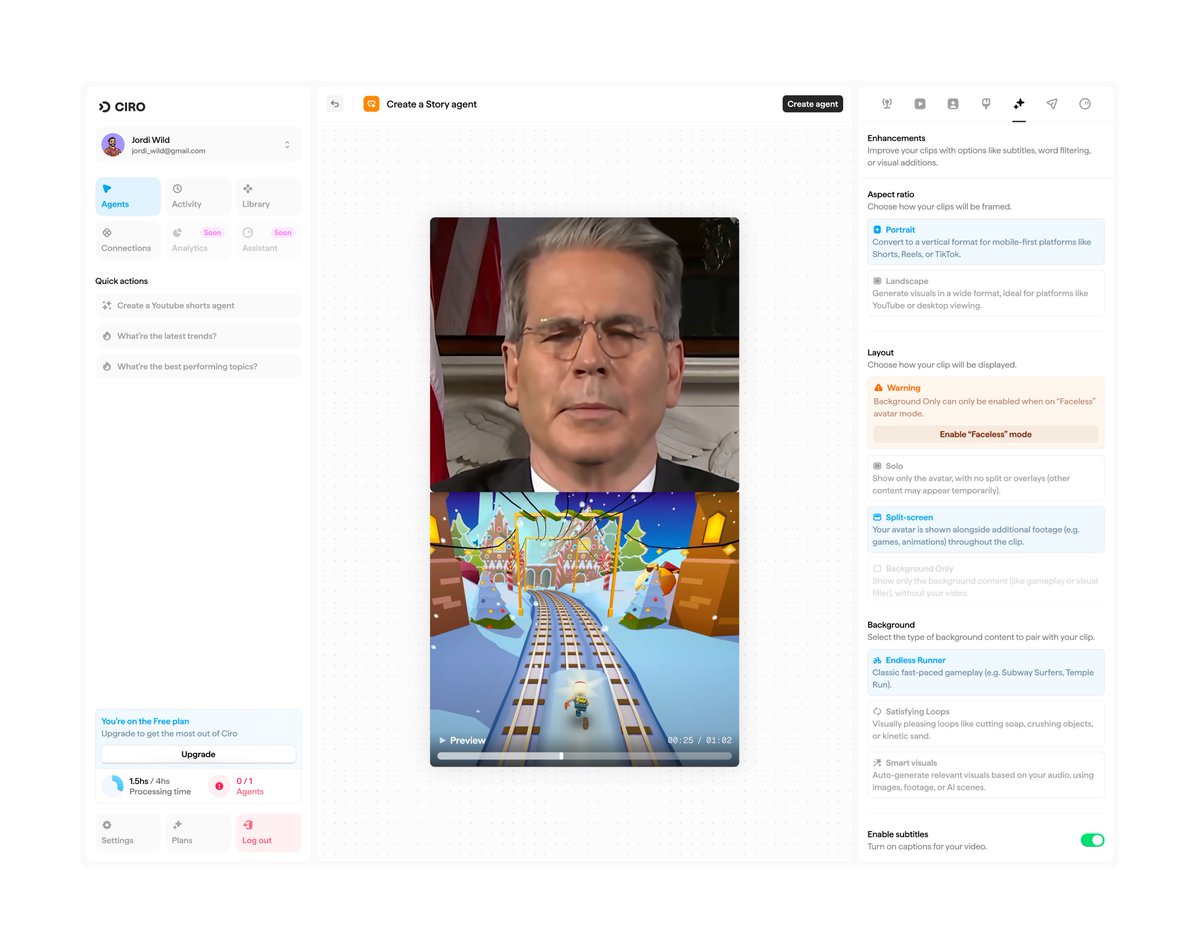
Task: Click the video progress bar
Action: click(584, 756)
